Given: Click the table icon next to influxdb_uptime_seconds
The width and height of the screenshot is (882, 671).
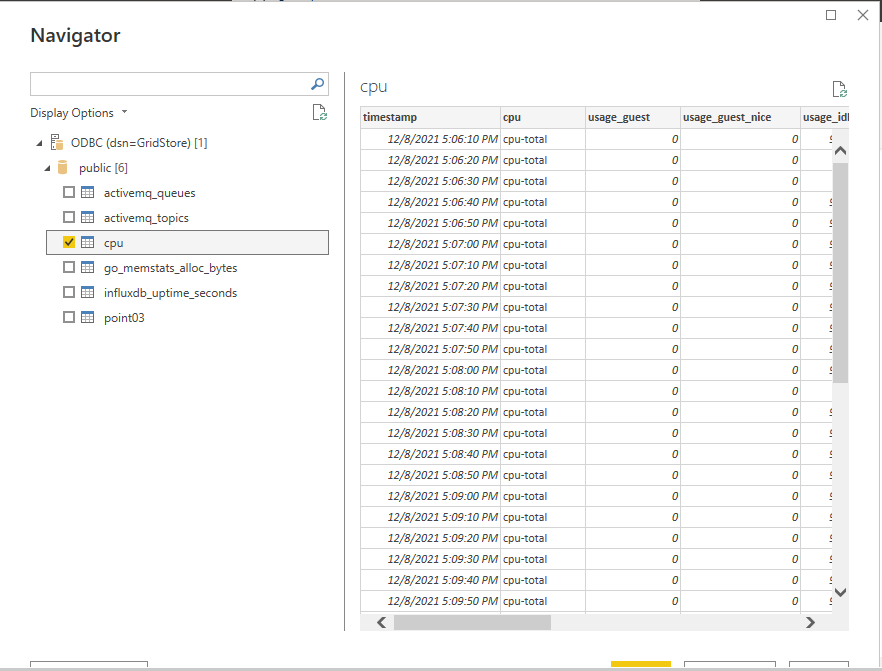Looking at the screenshot, I should click(x=87, y=293).
